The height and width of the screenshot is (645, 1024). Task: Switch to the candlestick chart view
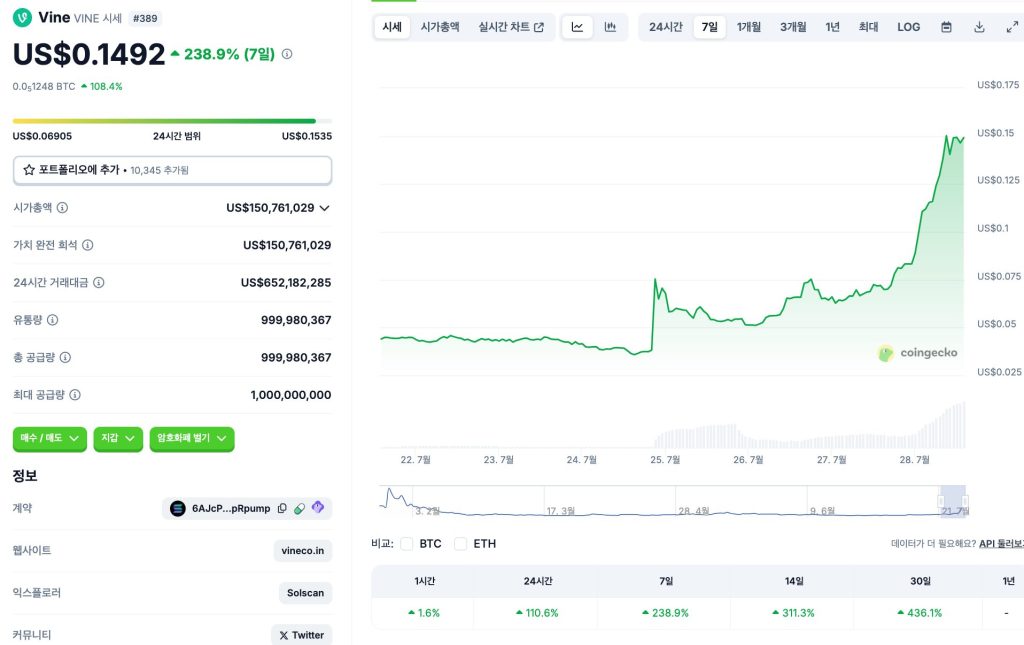pos(611,27)
